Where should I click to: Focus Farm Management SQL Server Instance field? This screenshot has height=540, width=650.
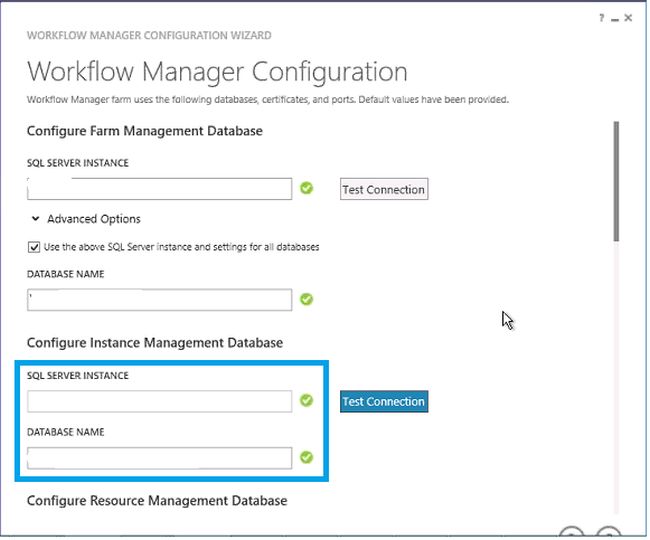pos(160,189)
